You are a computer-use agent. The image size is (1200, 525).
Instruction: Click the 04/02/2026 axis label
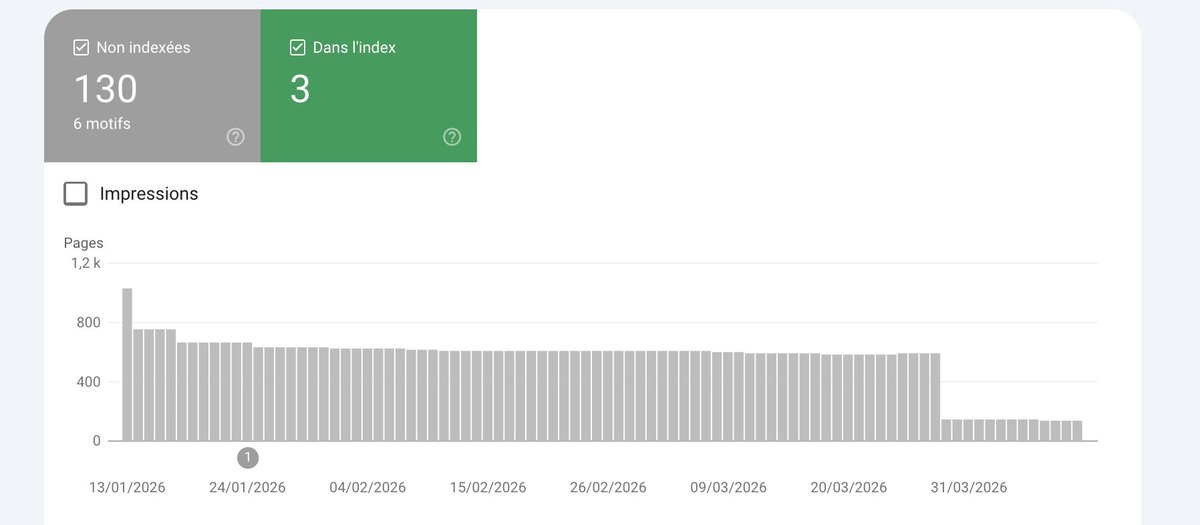[368, 488]
